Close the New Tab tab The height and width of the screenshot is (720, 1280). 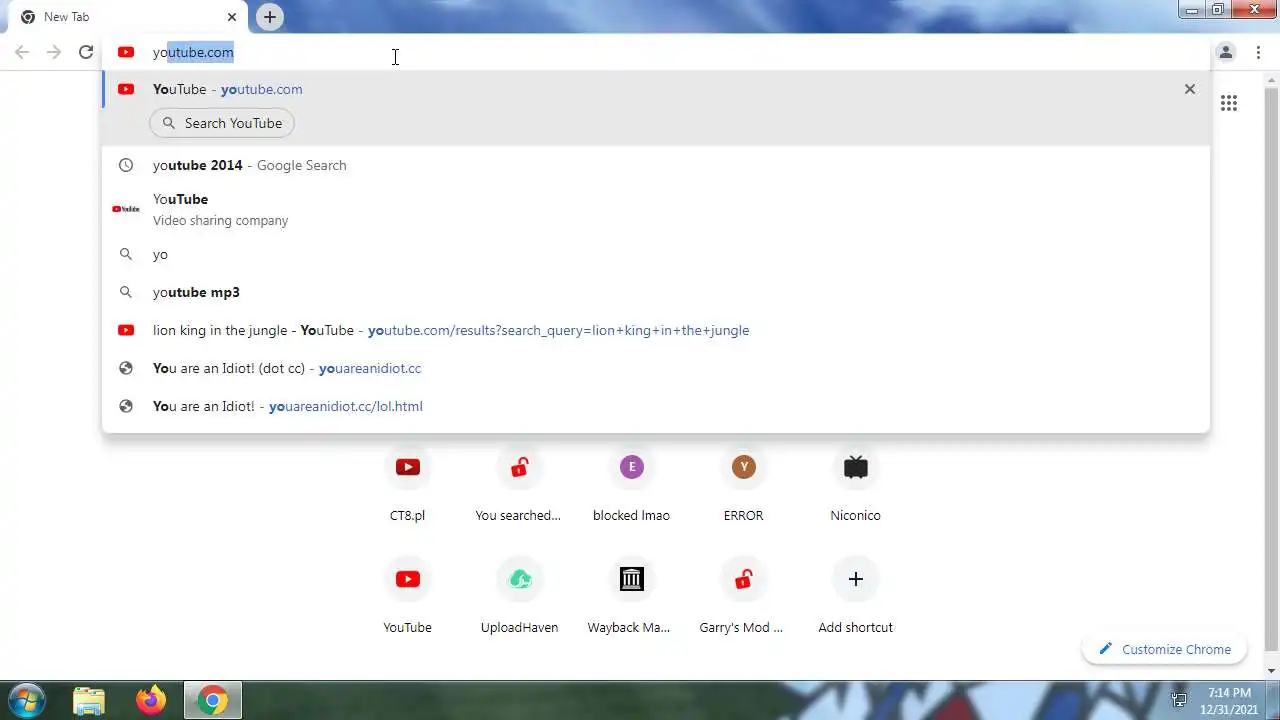(x=232, y=17)
